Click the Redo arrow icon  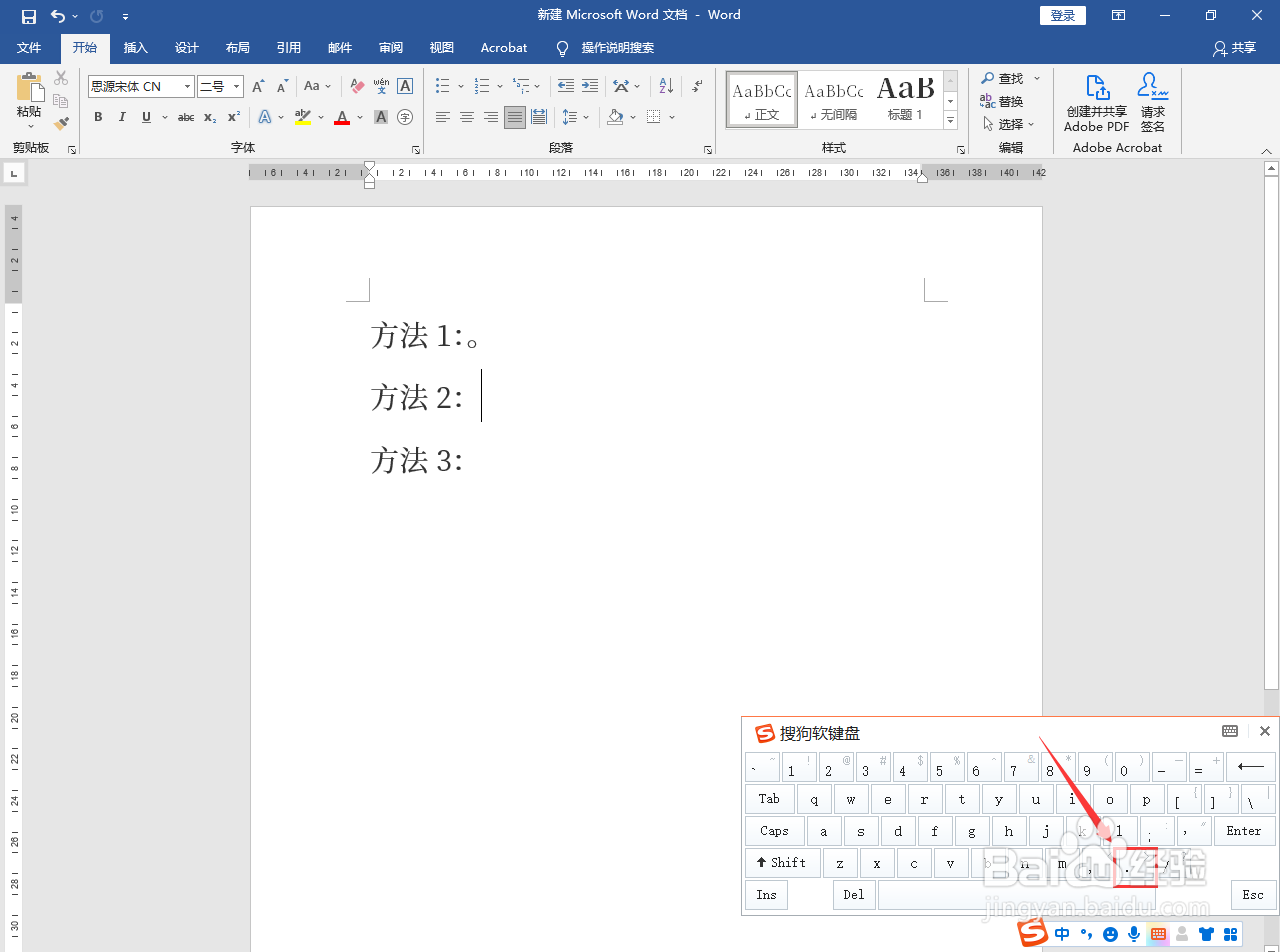(x=96, y=16)
